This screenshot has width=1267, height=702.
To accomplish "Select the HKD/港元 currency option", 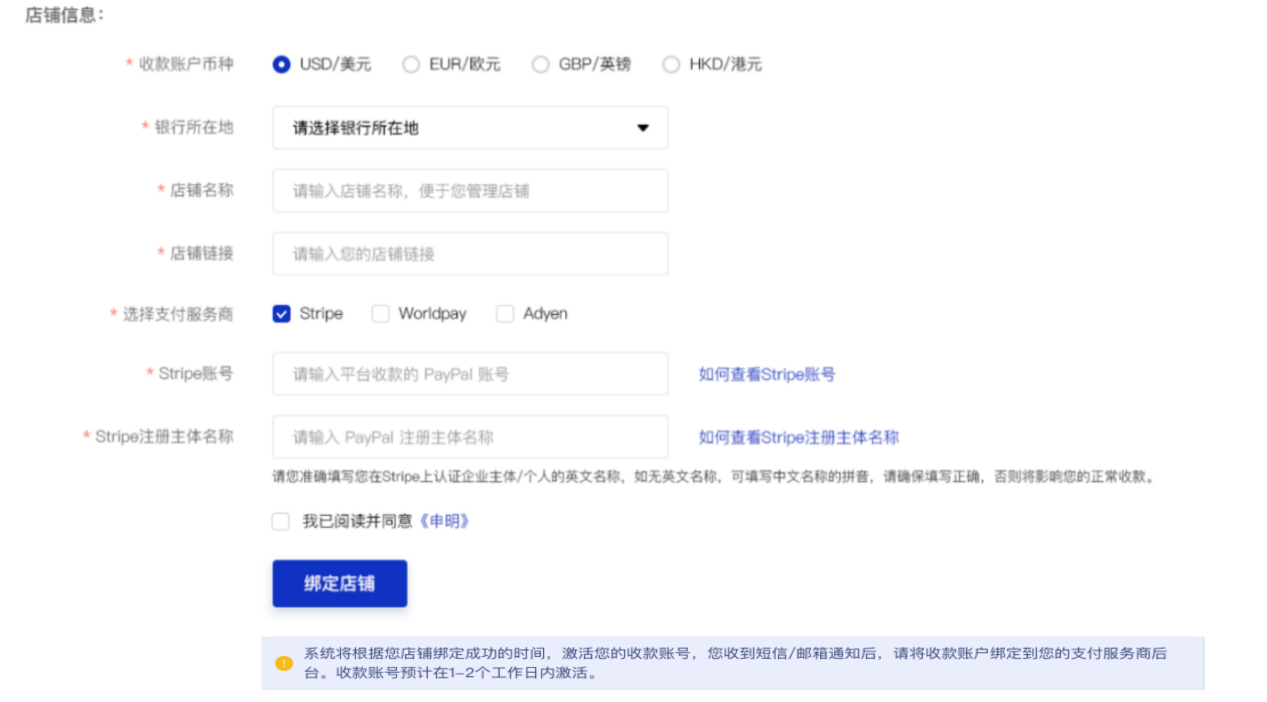I will point(671,63).
